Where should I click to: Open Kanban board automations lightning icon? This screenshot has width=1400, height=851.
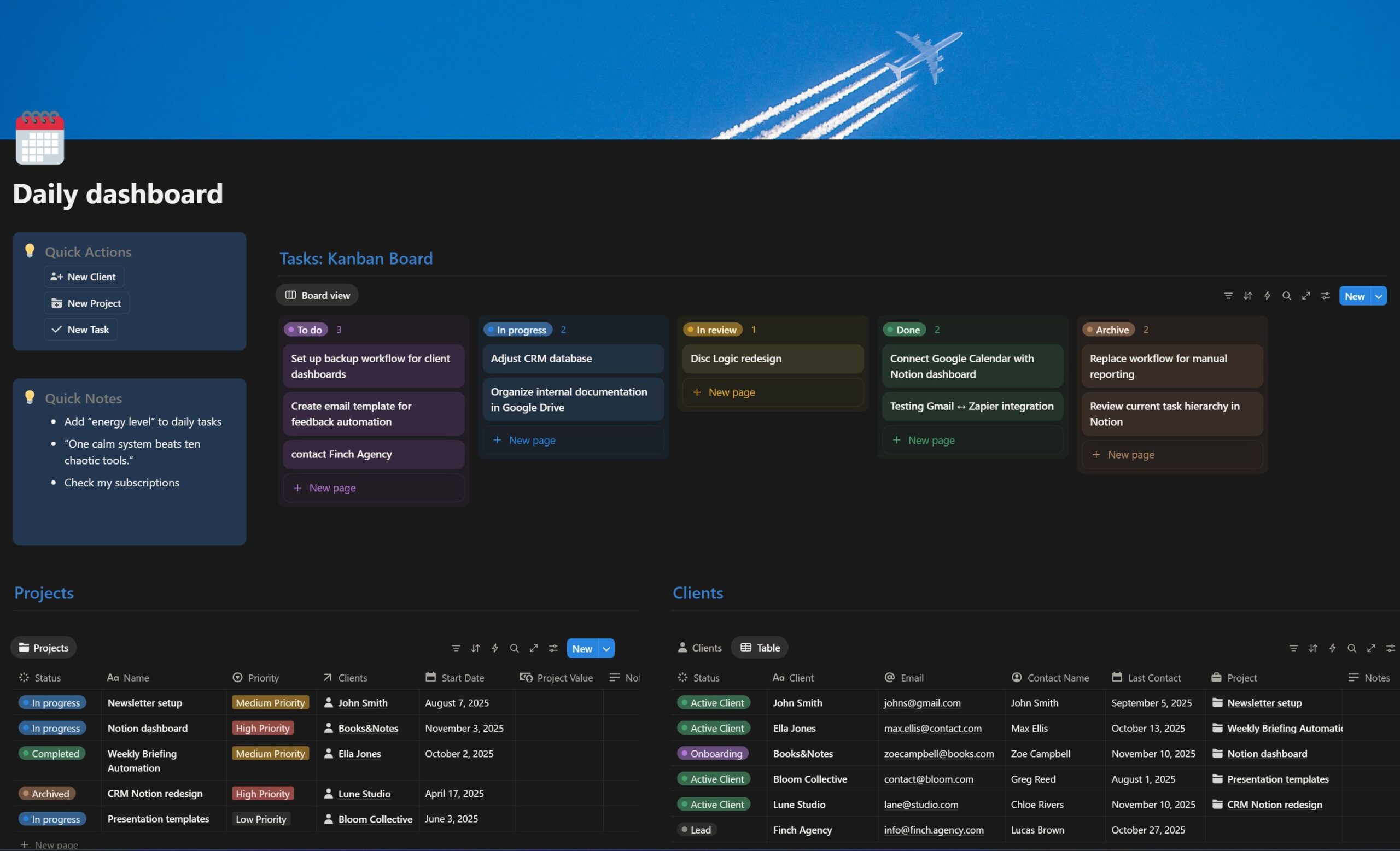pyautogui.click(x=1267, y=296)
